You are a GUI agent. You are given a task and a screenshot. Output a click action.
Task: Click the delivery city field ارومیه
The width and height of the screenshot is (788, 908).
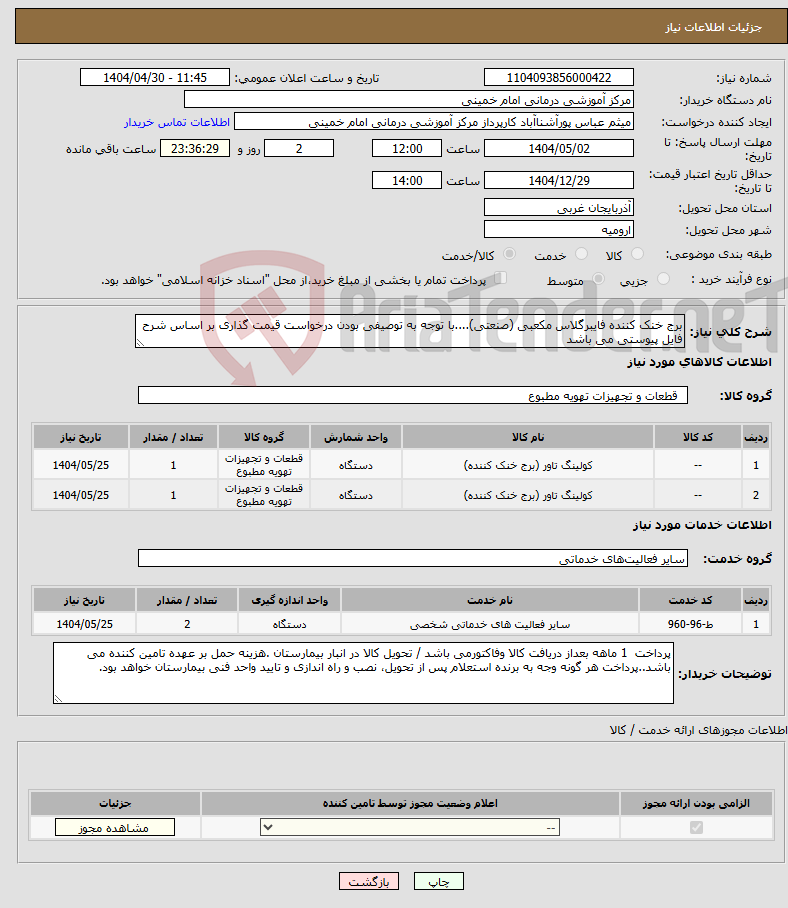[x=559, y=230]
